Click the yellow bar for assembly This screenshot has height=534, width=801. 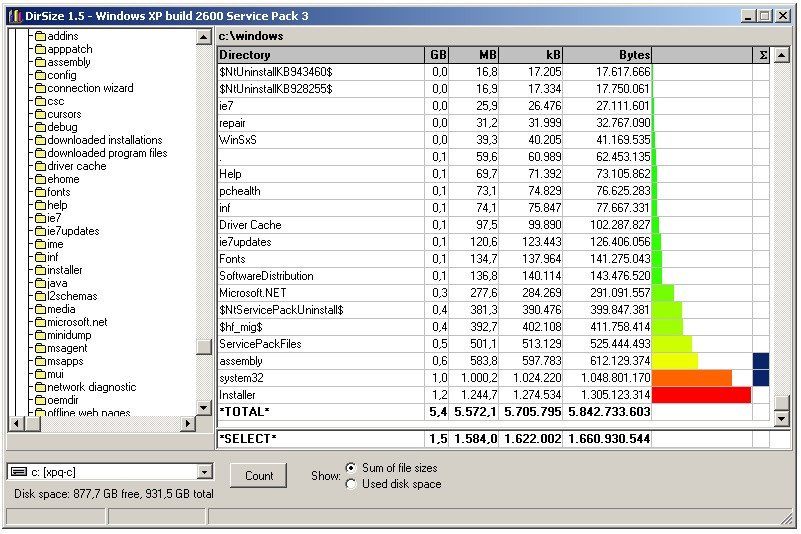675,361
